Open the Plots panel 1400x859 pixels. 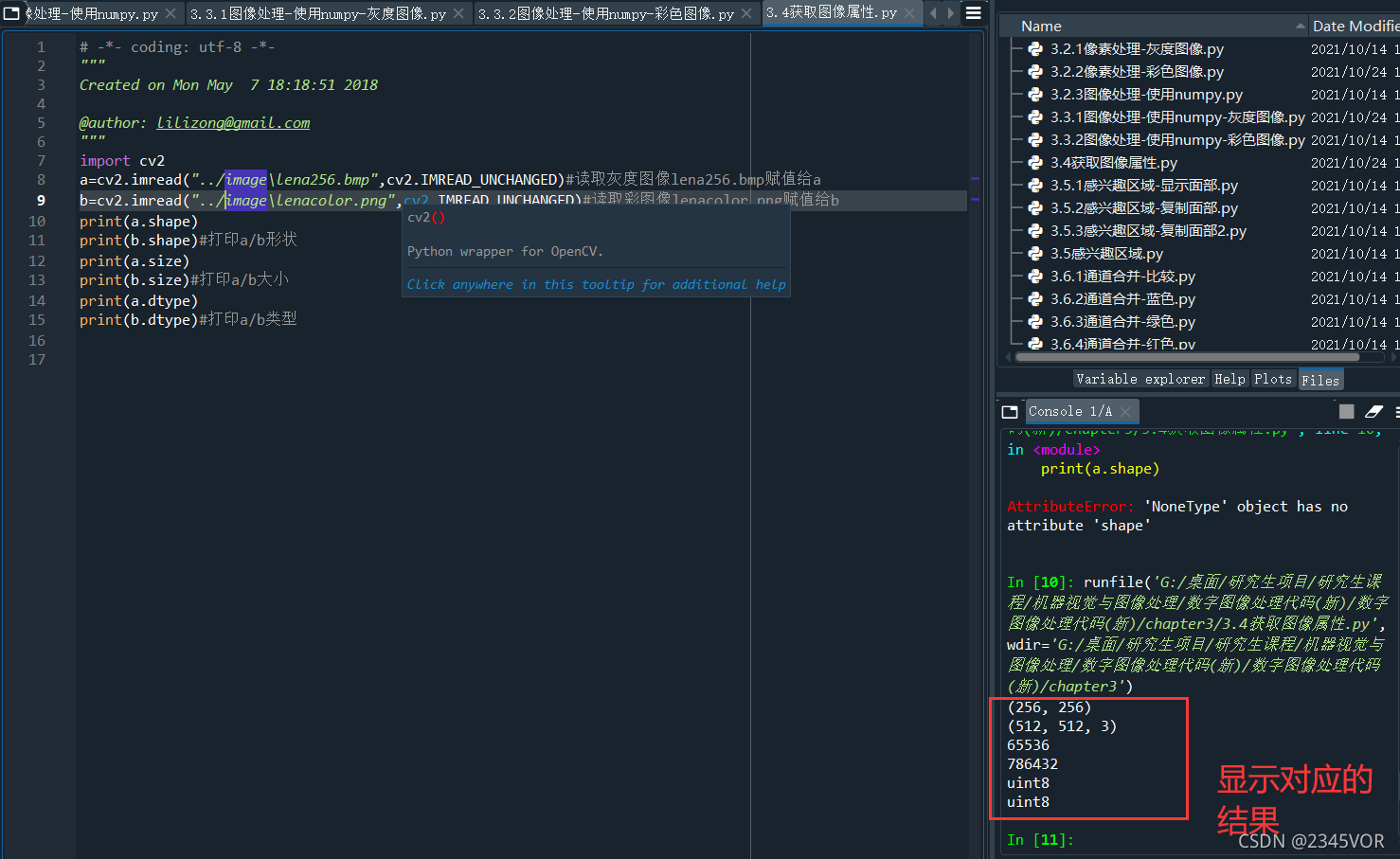pos(1273,378)
